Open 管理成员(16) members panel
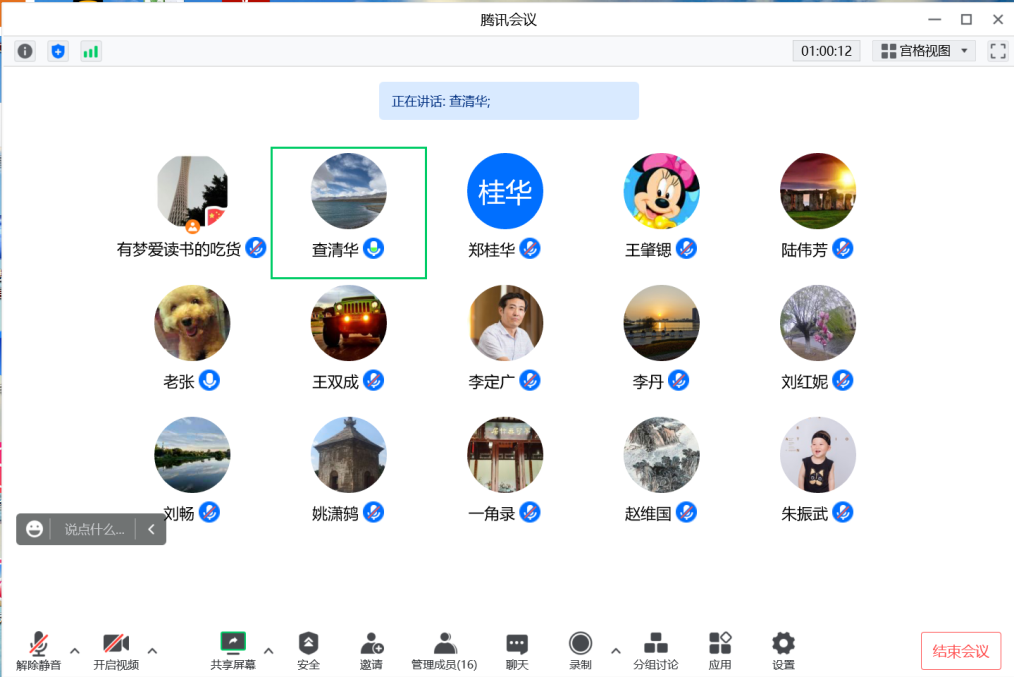The width and height of the screenshot is (1014, 677). (x=444, y=650)
